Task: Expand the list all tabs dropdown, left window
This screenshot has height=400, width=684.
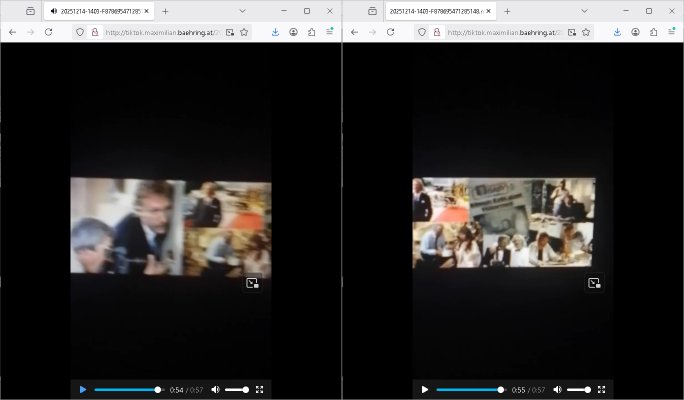Action: coord(242,11)
